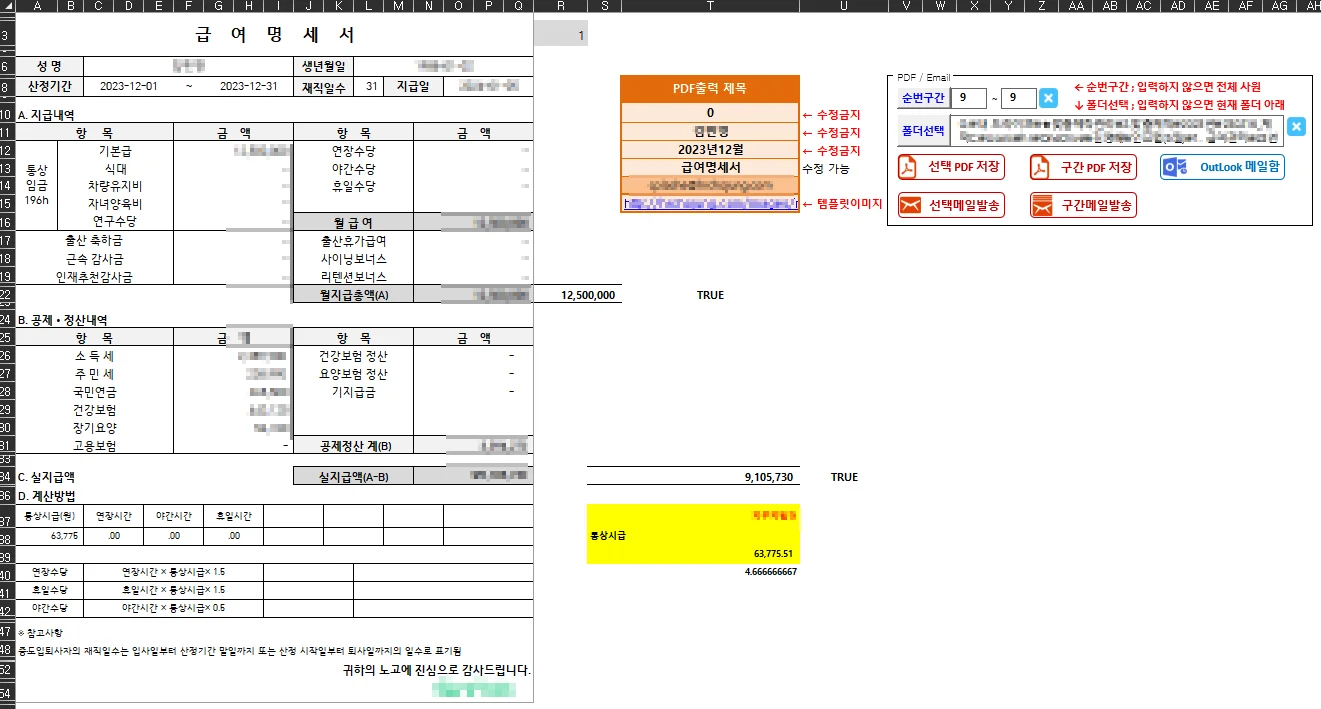The width and height of the screenshot is (1321, 709).
Task: Select the B. 공제 • 정산내역 heading
Action: [65, 320]
